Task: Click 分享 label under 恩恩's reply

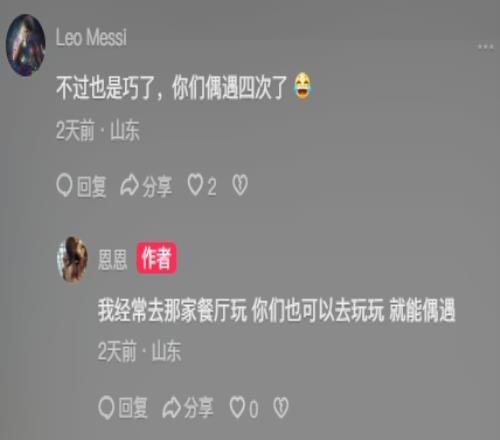Action: click(x=198, y=408)
